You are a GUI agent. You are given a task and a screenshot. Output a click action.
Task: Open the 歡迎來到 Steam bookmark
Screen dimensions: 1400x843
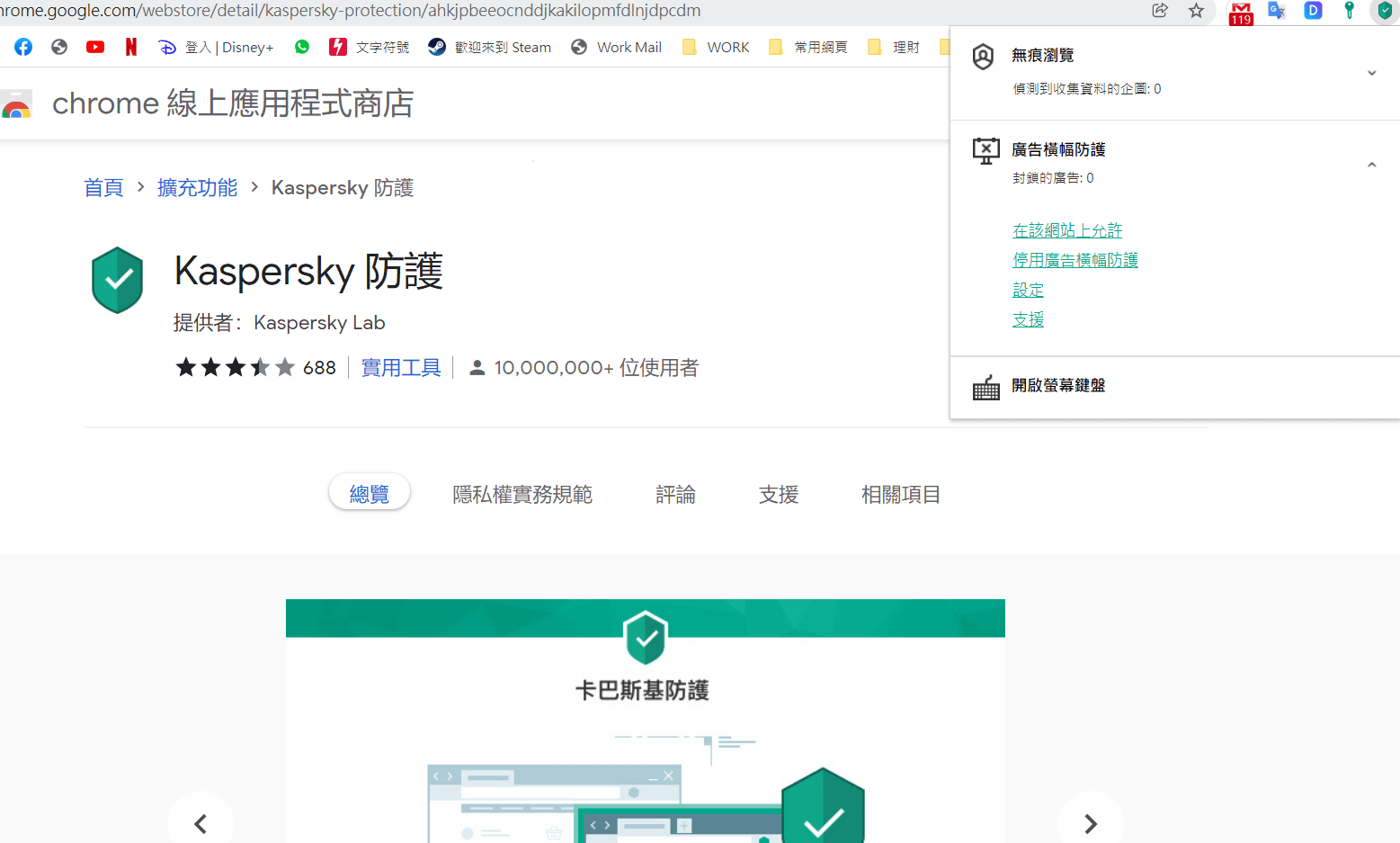(490, 47)
